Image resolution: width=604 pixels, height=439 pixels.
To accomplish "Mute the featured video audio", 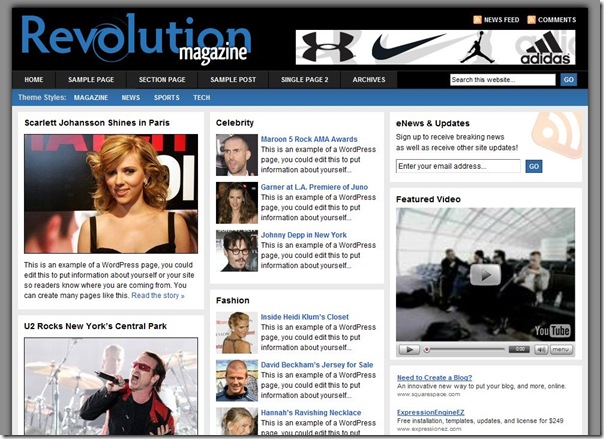I will pyautogui.click(x=541, y=350).
